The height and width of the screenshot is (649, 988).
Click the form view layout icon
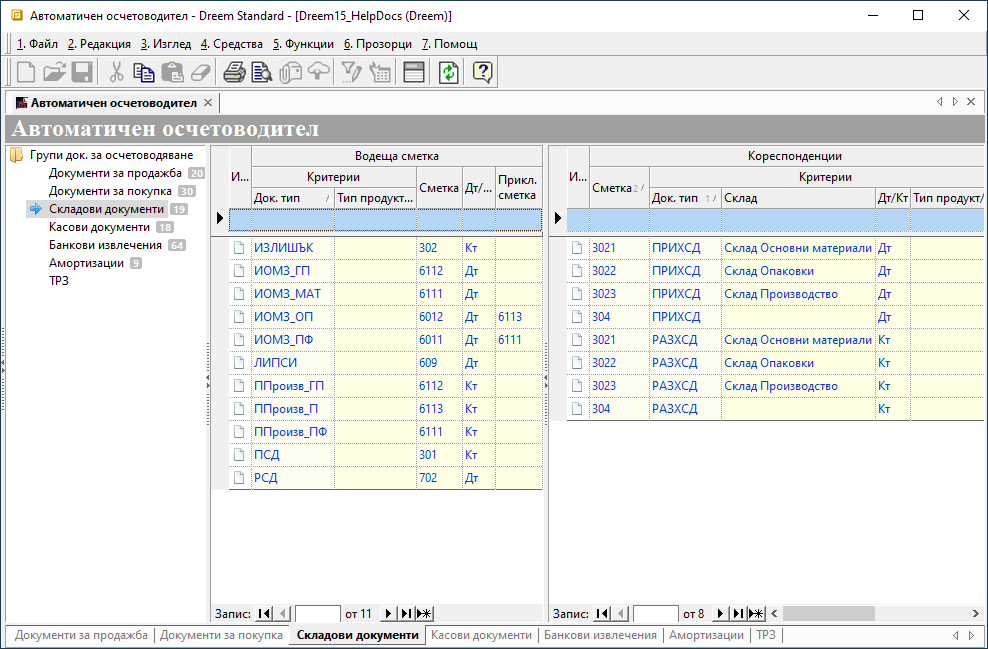coord(414,72)
